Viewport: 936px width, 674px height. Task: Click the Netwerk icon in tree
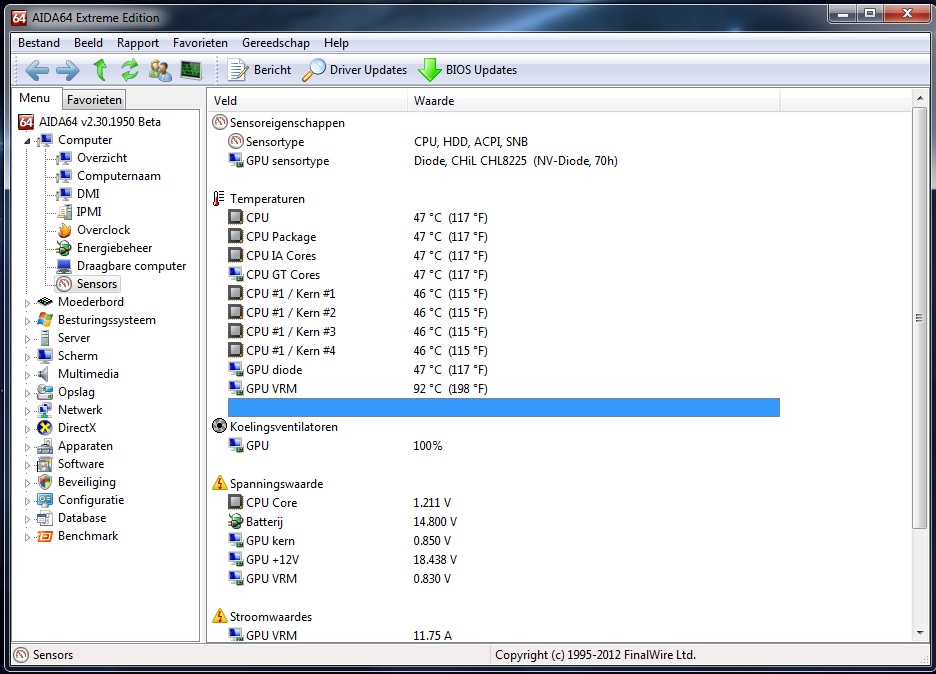[x=45, y=410]
